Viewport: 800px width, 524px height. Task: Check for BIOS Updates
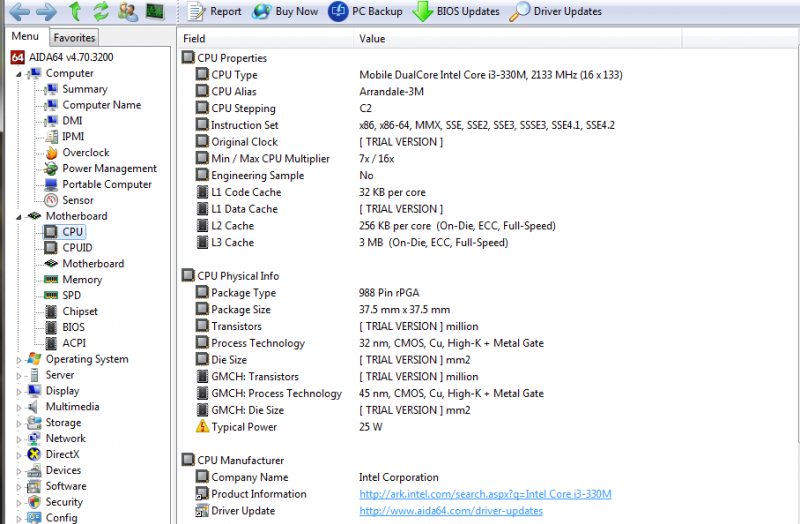point(456,12)
